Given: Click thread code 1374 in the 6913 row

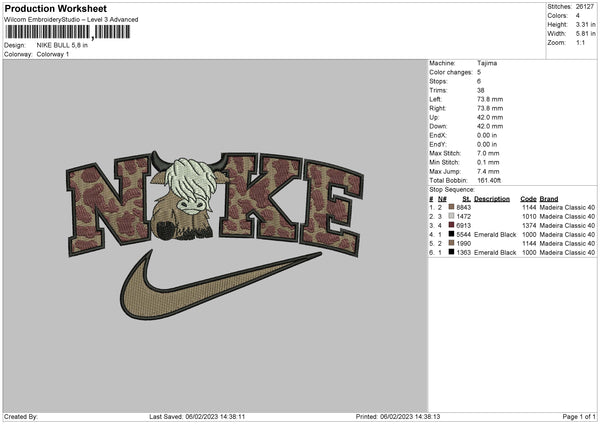Looking at the screenshot, I should [x=529, y=225].
